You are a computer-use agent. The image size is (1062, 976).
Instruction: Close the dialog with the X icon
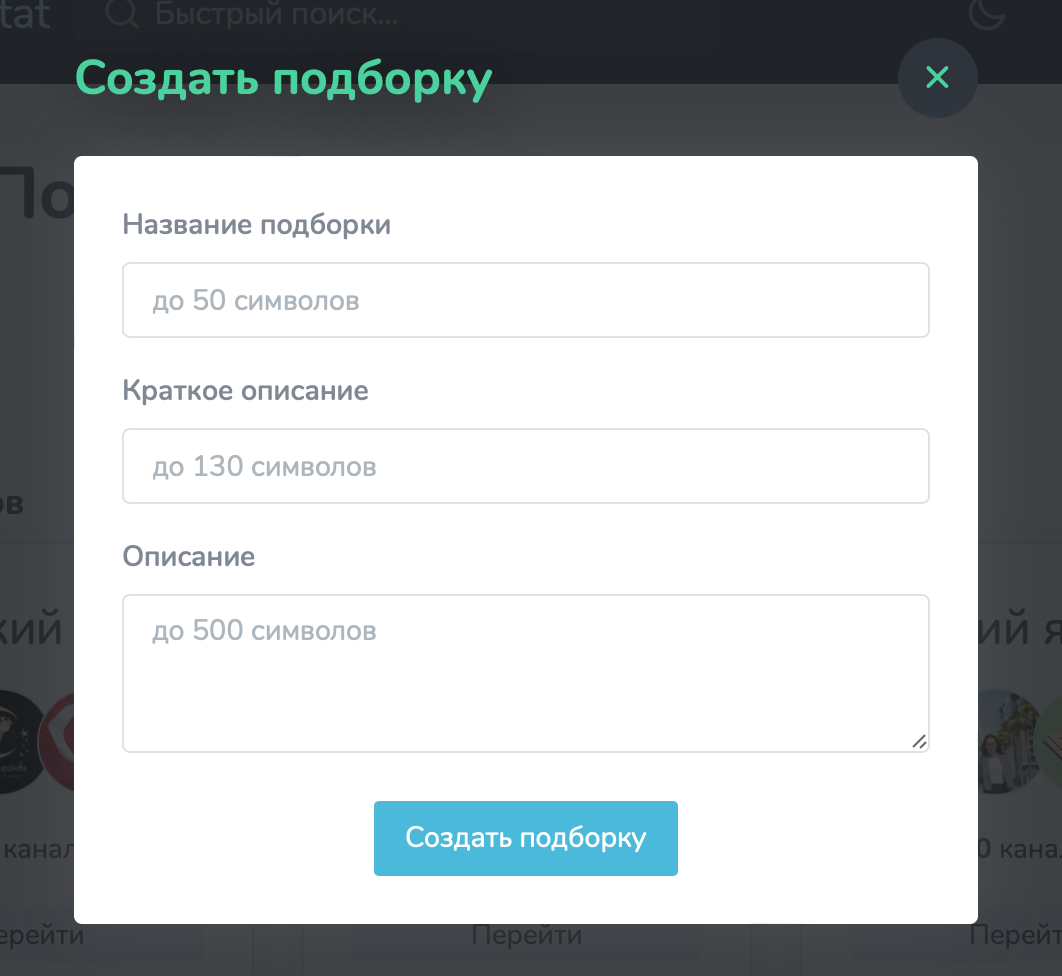937,78
